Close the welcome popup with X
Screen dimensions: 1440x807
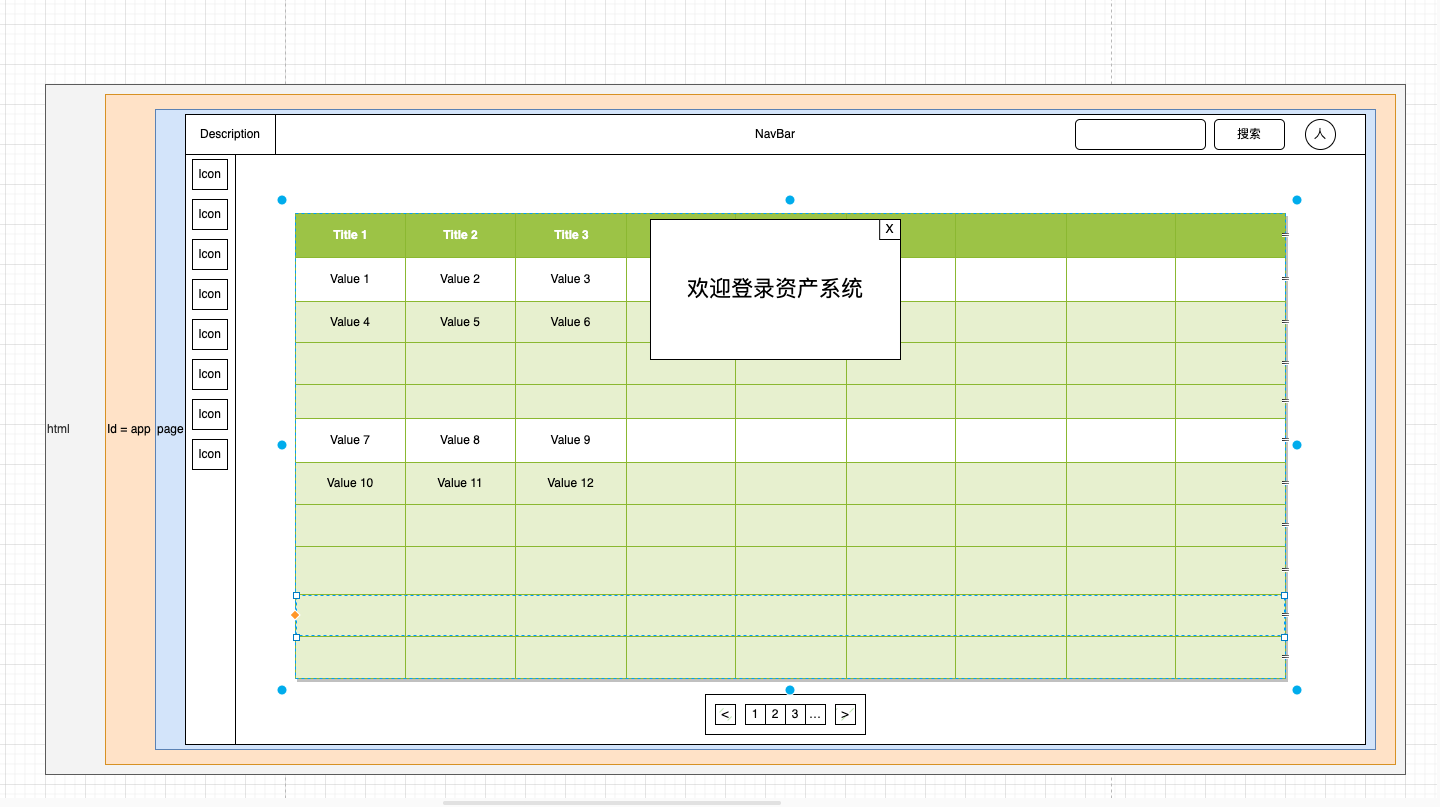pos(889,229)
